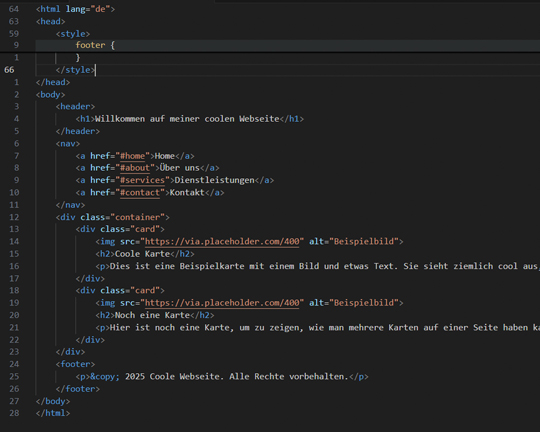Screen dimensions: 540x432
Task: Click the div class="container" line
Action: [113, 217]
